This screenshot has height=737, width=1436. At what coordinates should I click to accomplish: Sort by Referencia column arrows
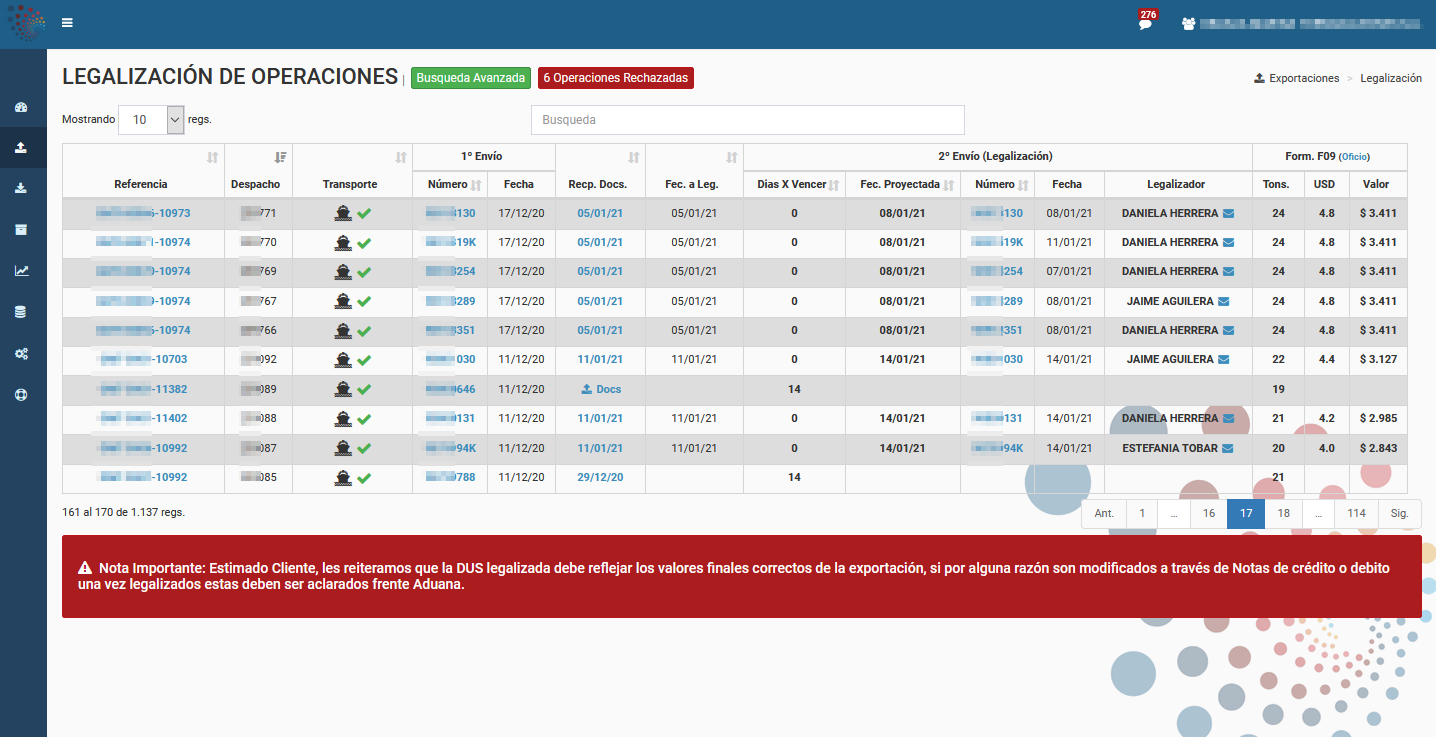coord(212,157)
